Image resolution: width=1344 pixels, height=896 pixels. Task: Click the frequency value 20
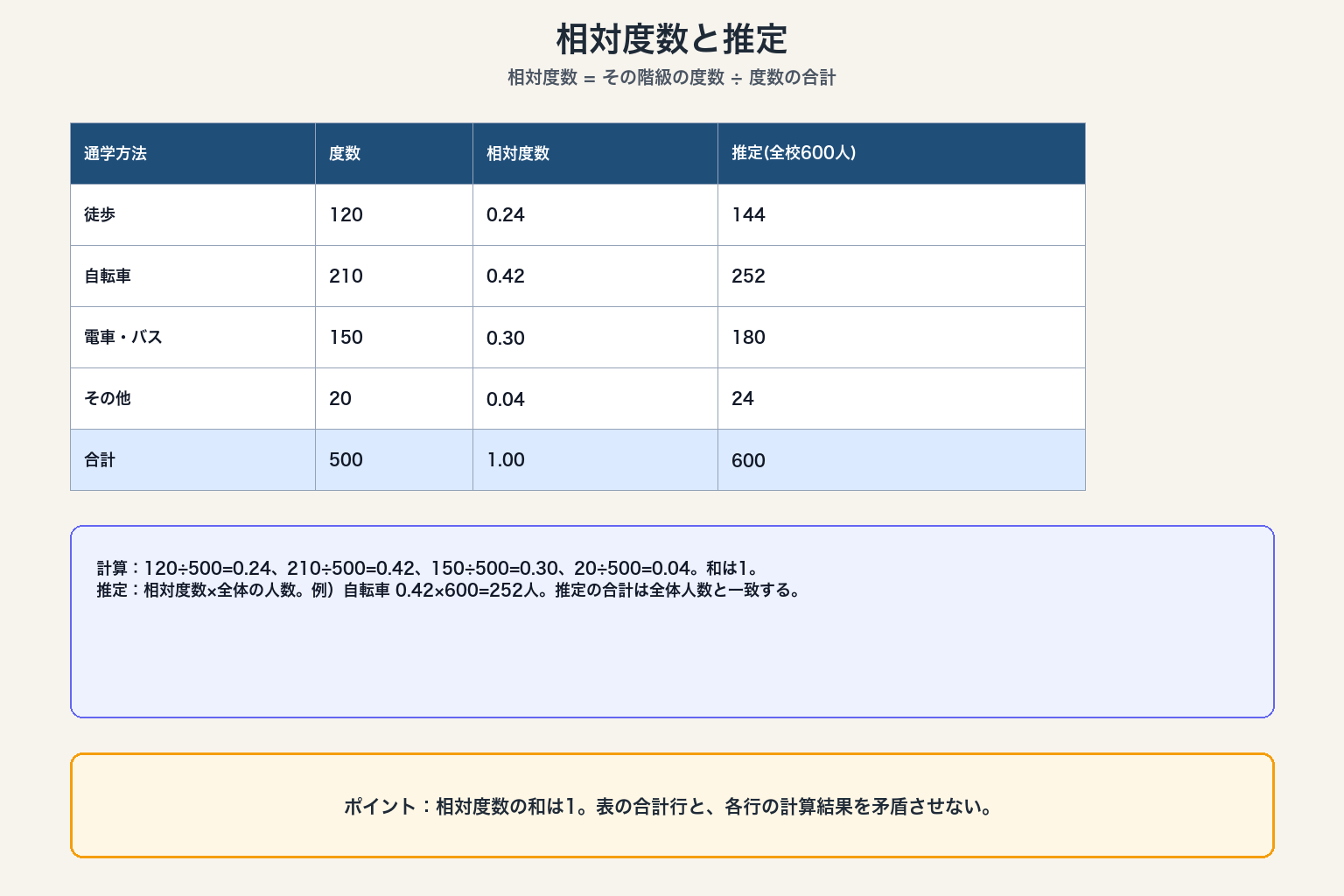(x=340, y=398)
